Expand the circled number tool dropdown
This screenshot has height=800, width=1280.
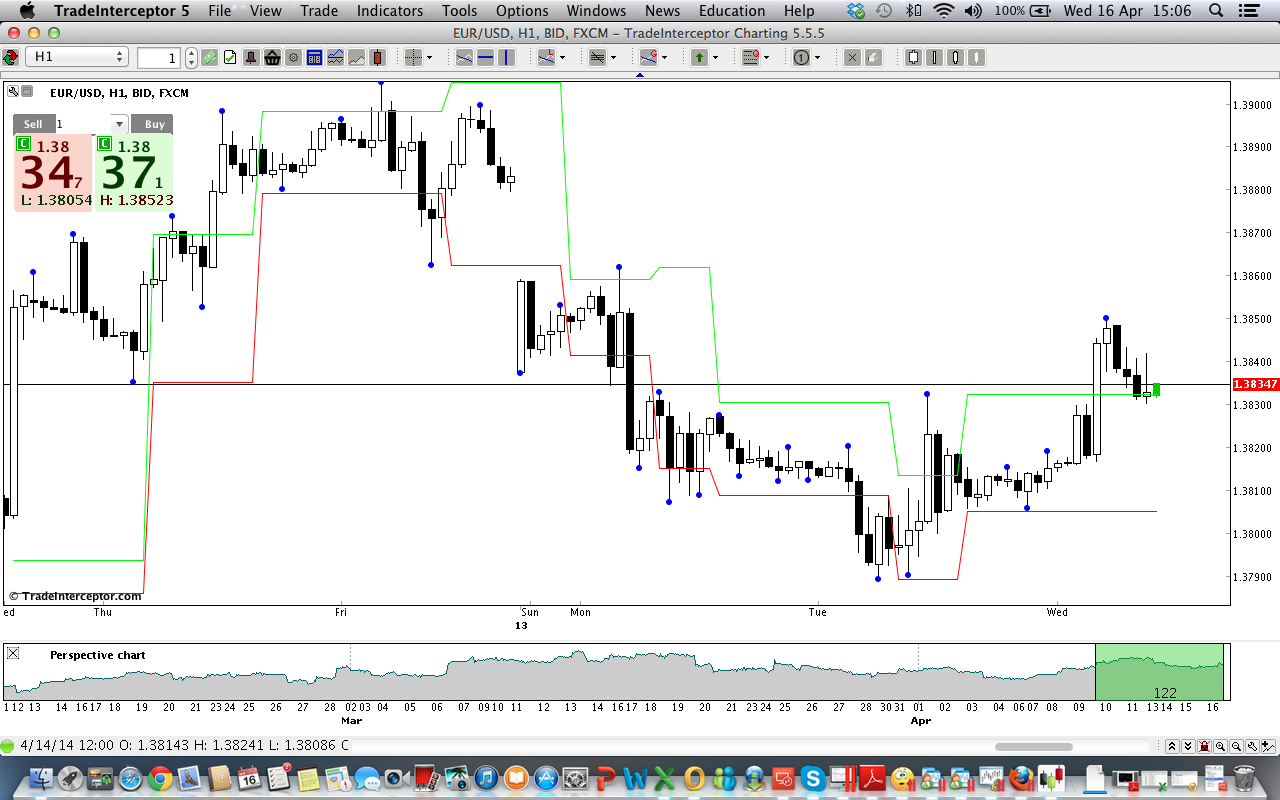(x=818, y=57)
